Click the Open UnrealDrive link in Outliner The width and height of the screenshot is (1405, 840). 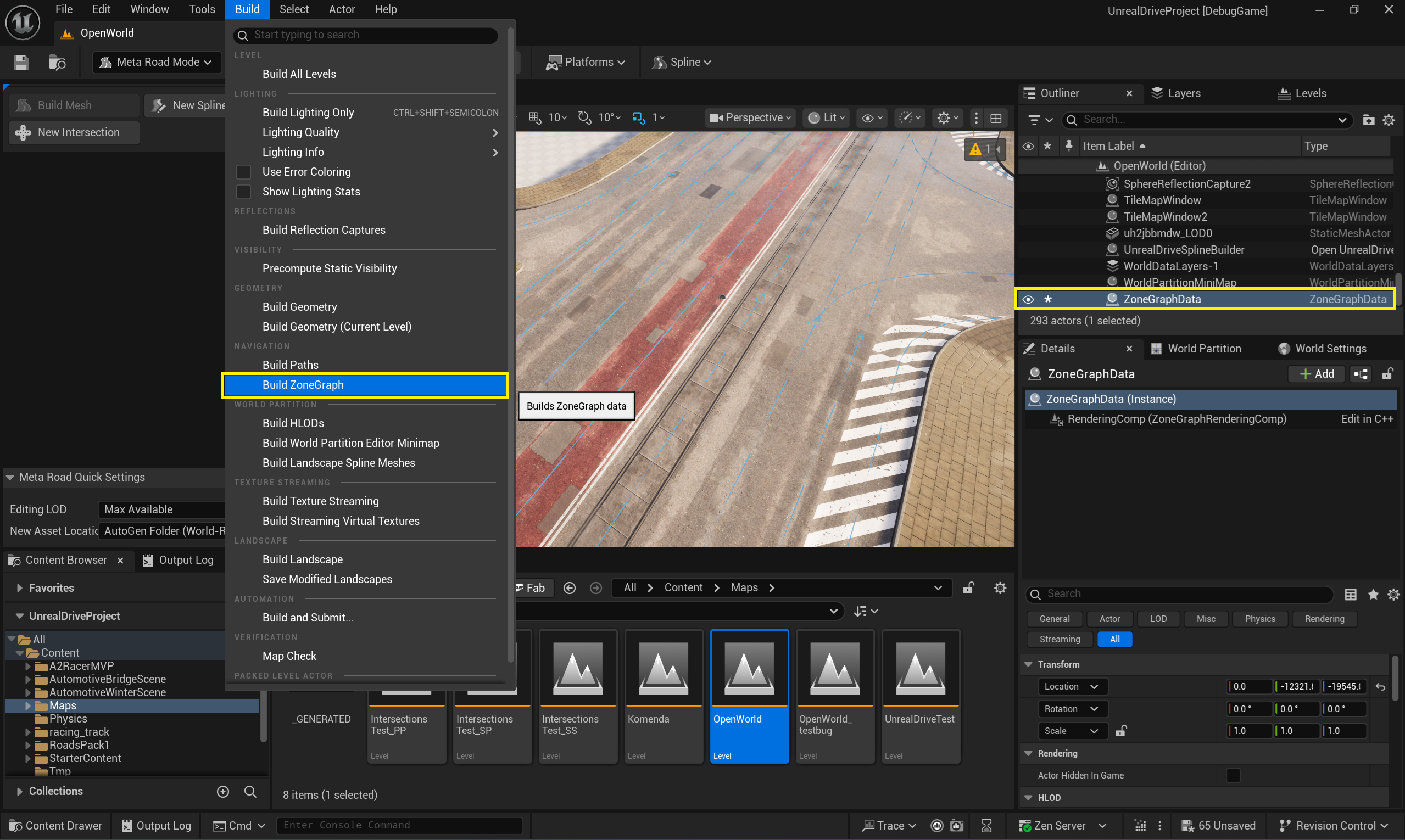pyautogui.click(x=1352, y=250)
